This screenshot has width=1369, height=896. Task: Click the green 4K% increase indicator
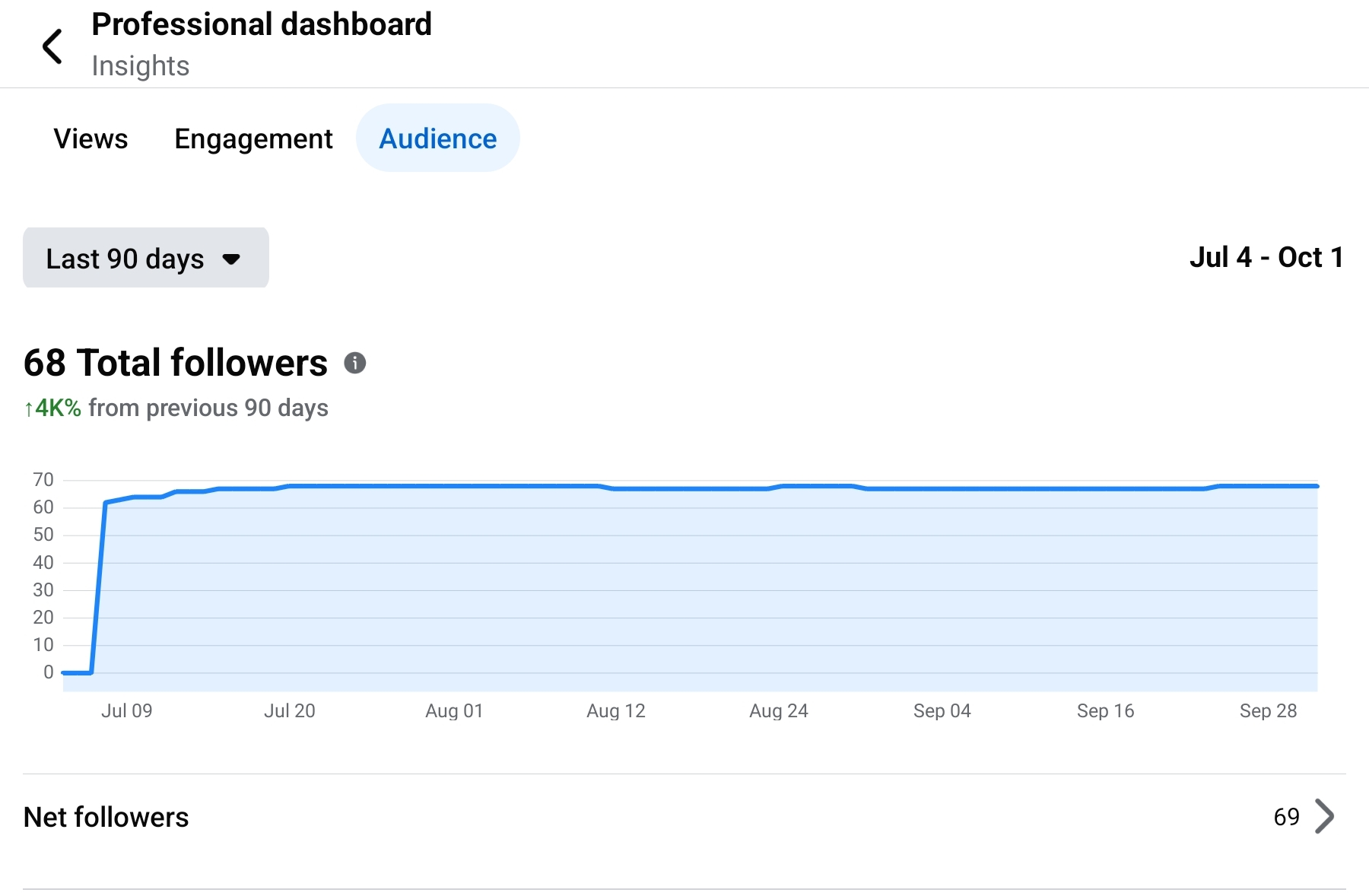(52, 408)
